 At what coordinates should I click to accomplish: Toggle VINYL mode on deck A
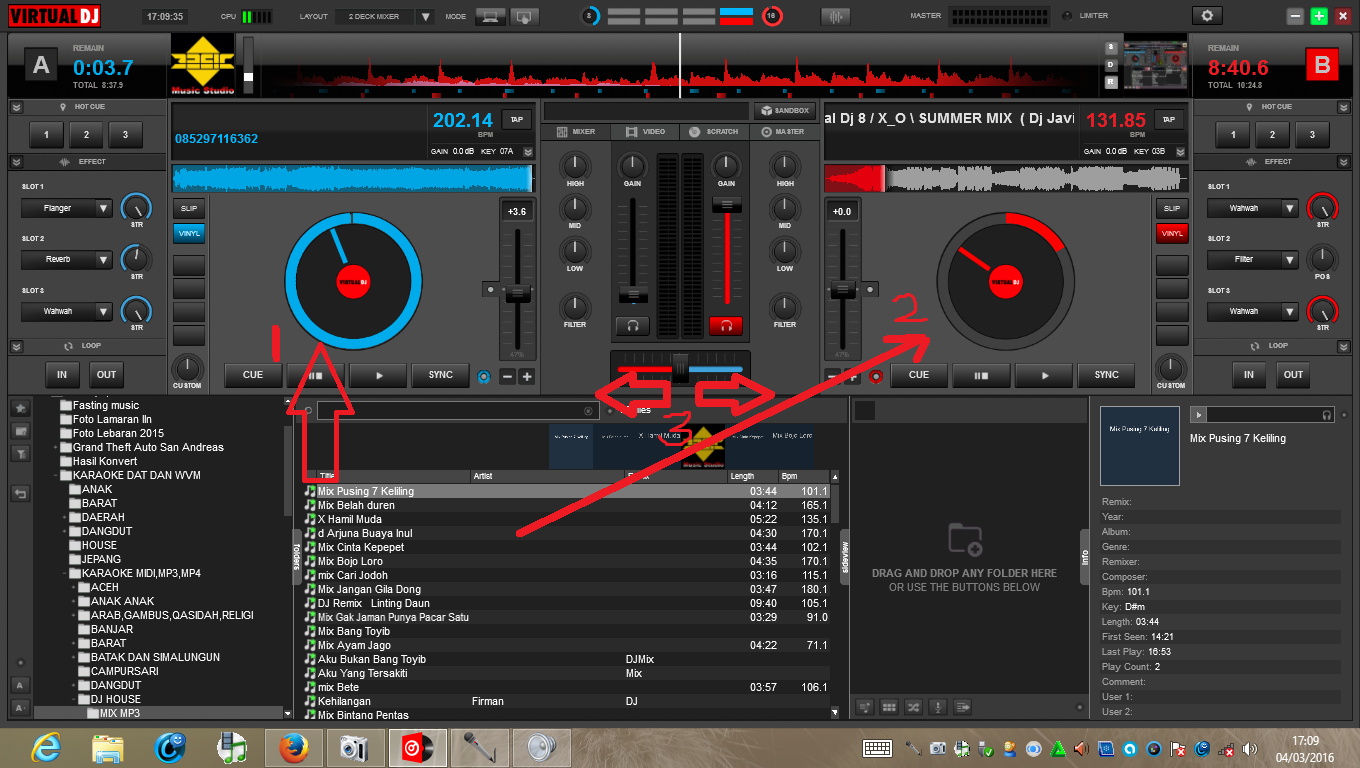pyautogui.click(x=188, y=233)
